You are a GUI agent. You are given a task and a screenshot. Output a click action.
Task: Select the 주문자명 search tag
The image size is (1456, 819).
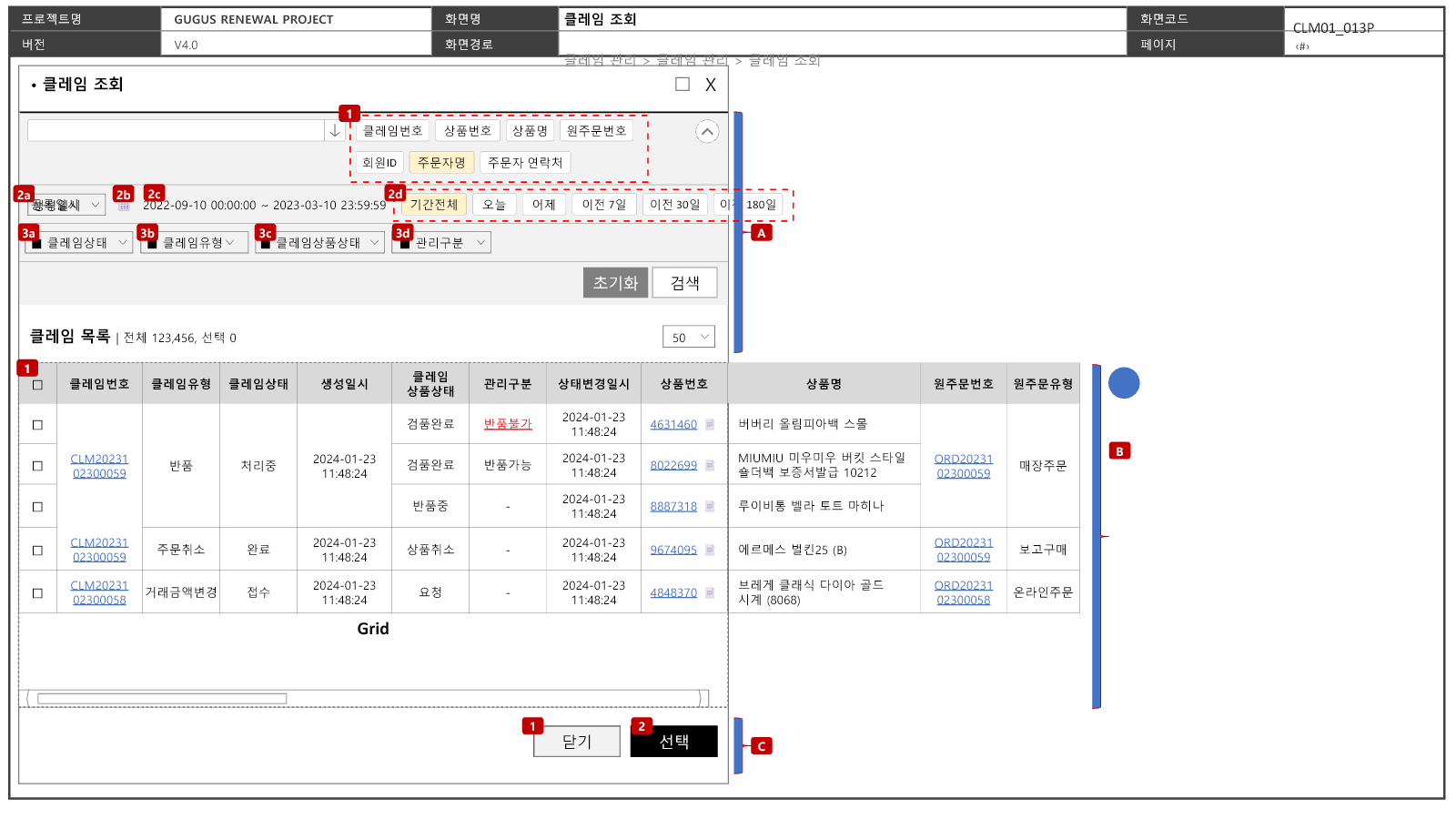pos(441,163)
